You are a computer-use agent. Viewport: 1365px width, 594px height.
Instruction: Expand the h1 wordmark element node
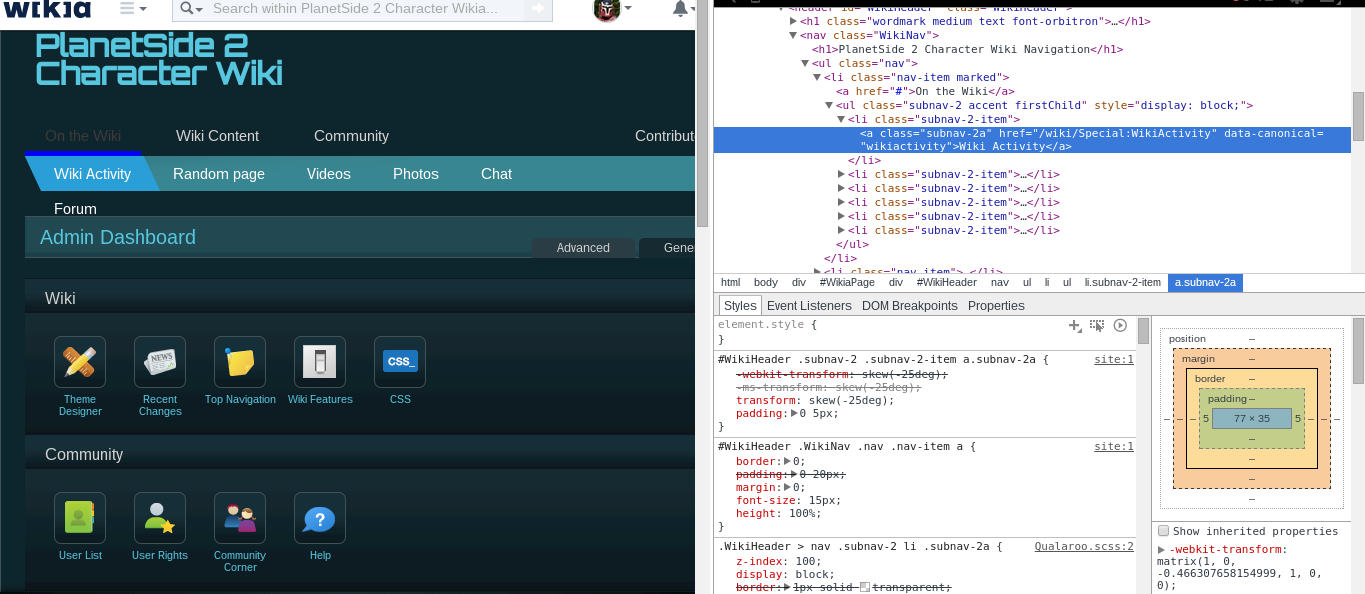(793, 21)
